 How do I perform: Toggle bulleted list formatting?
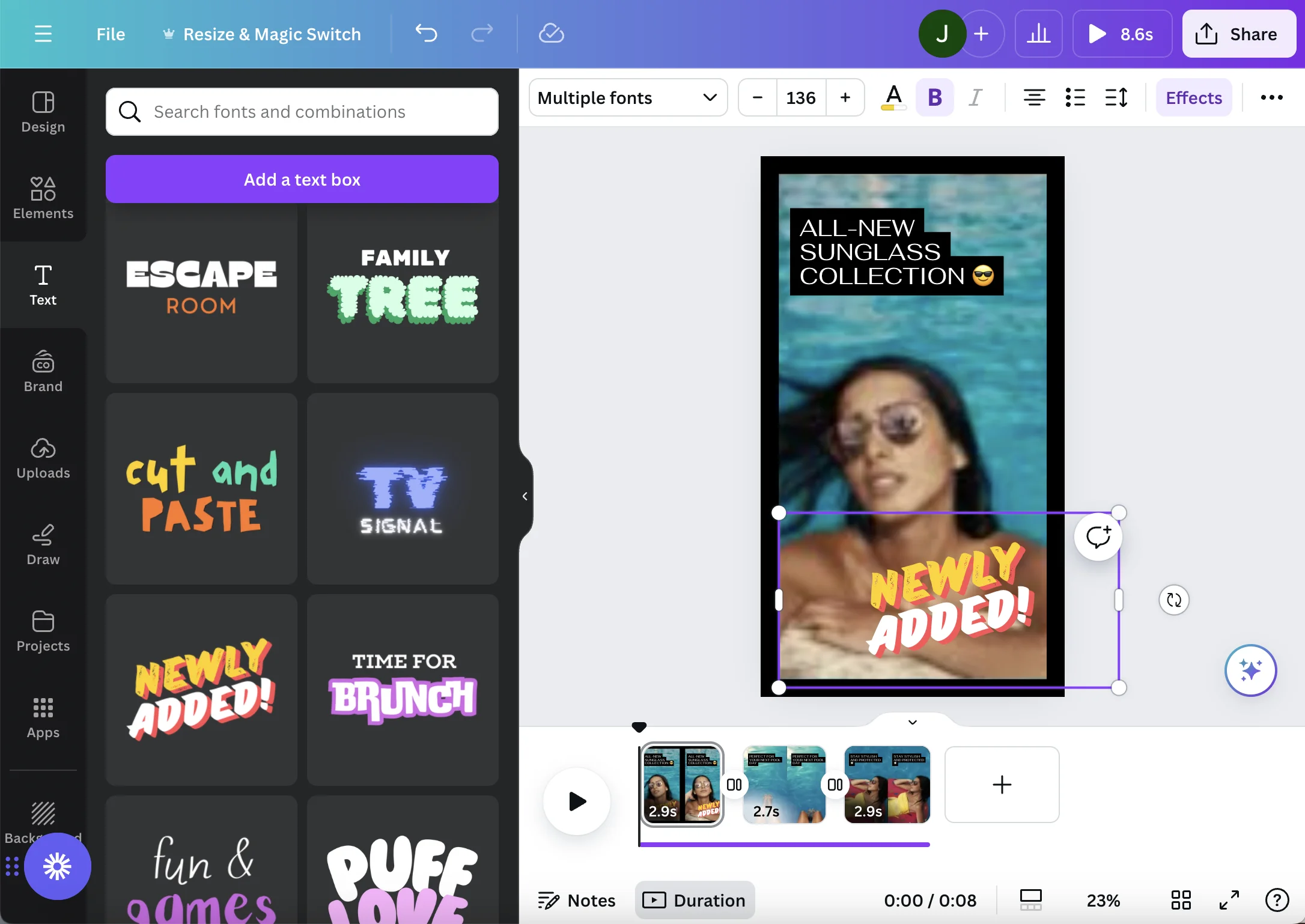pyautogui.click(x=1075, y=97)
